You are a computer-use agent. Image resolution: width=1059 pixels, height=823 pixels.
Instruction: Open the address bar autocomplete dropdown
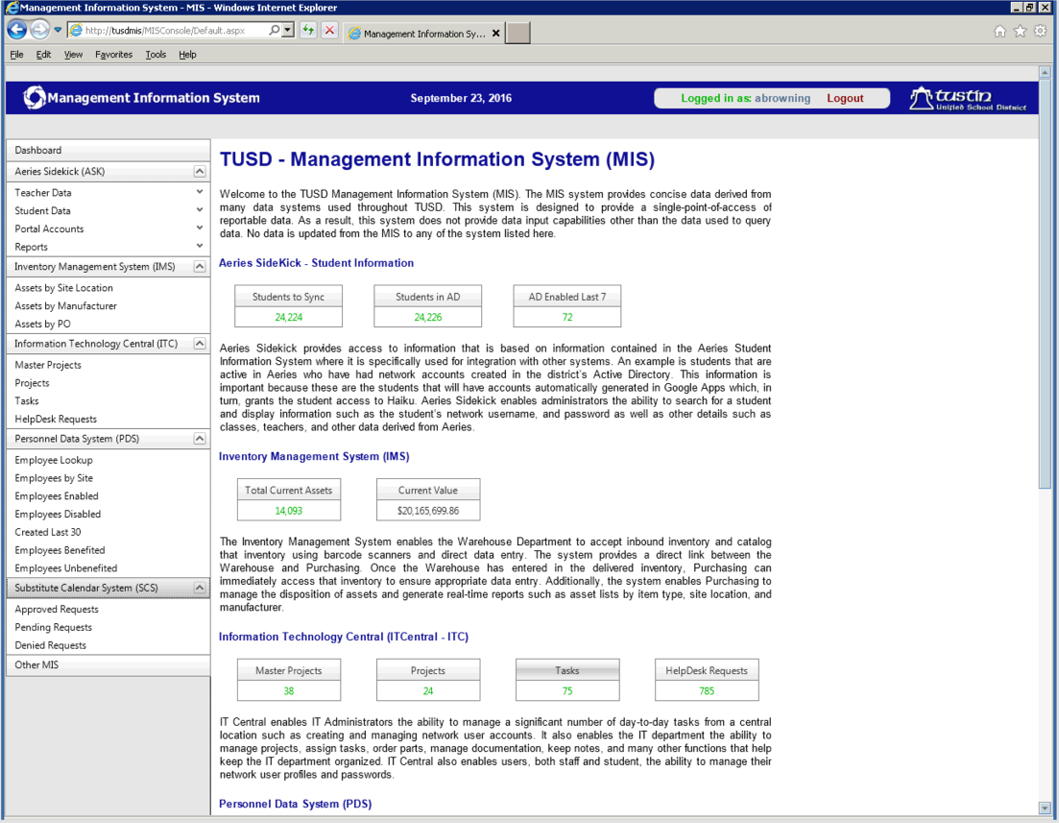288,30
